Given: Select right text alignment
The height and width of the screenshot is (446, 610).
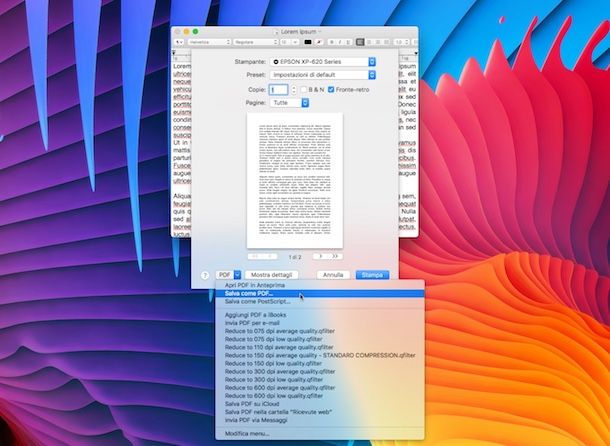Looking at the screenshot, I should point(377,42).
